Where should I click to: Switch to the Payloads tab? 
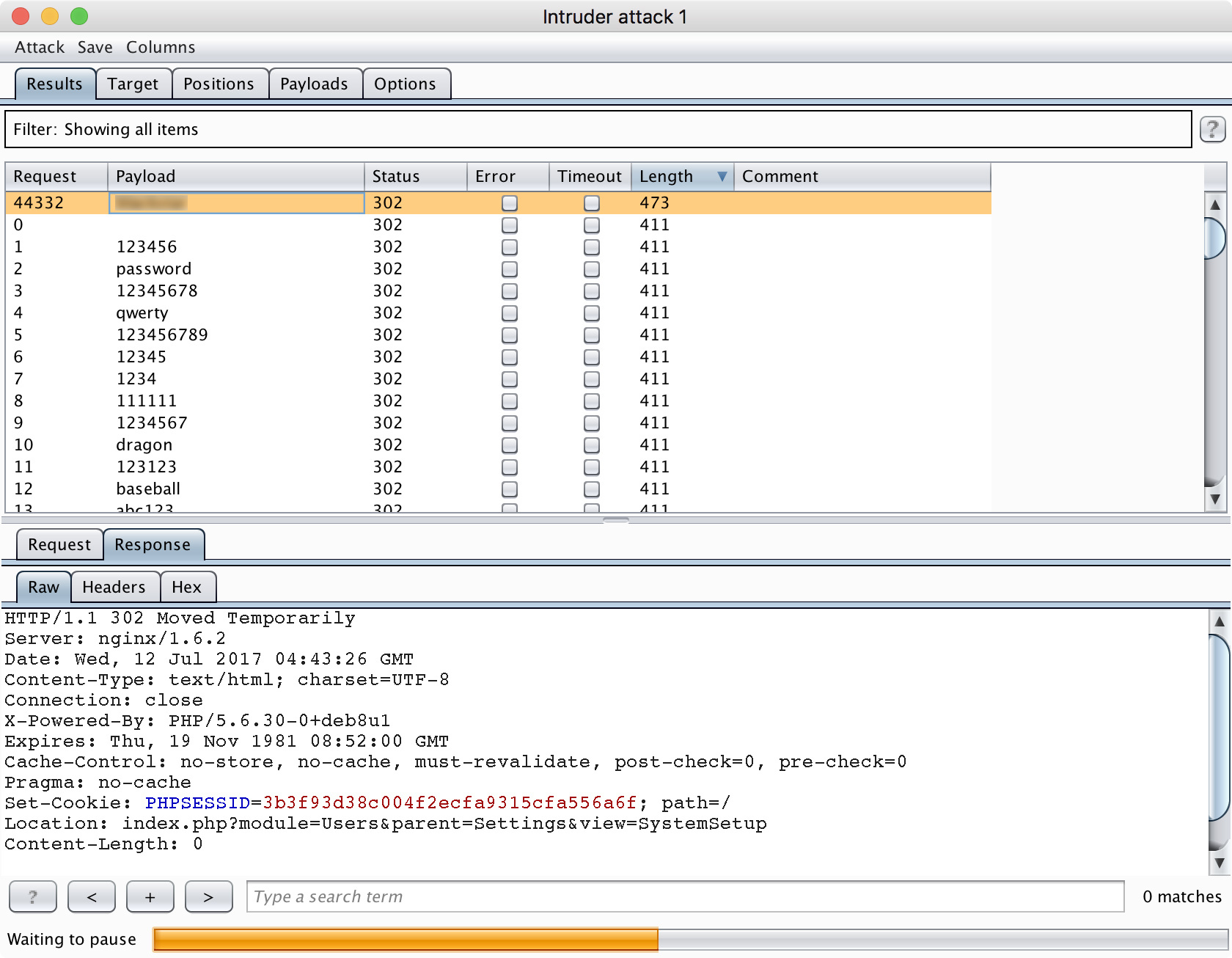click(x=314, y=84)
